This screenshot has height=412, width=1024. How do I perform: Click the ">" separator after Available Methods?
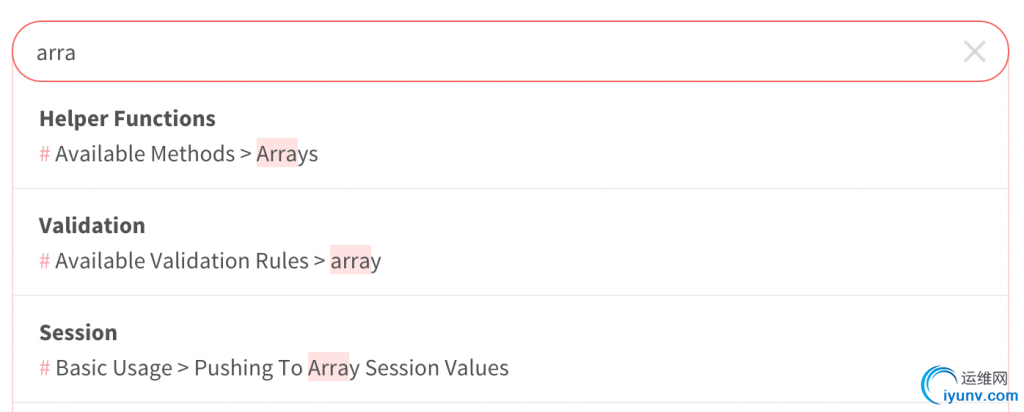246,154
